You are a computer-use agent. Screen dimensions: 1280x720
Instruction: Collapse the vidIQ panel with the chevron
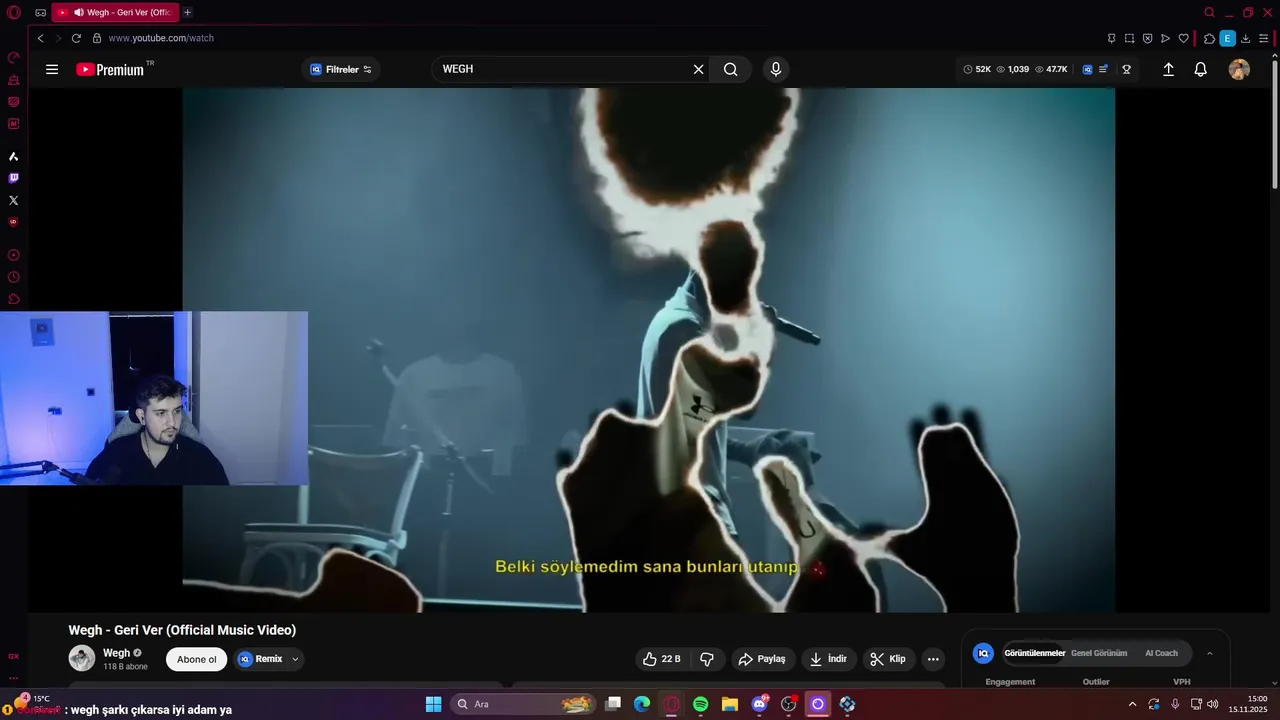pyautogui.click(x=1209, y=653)
